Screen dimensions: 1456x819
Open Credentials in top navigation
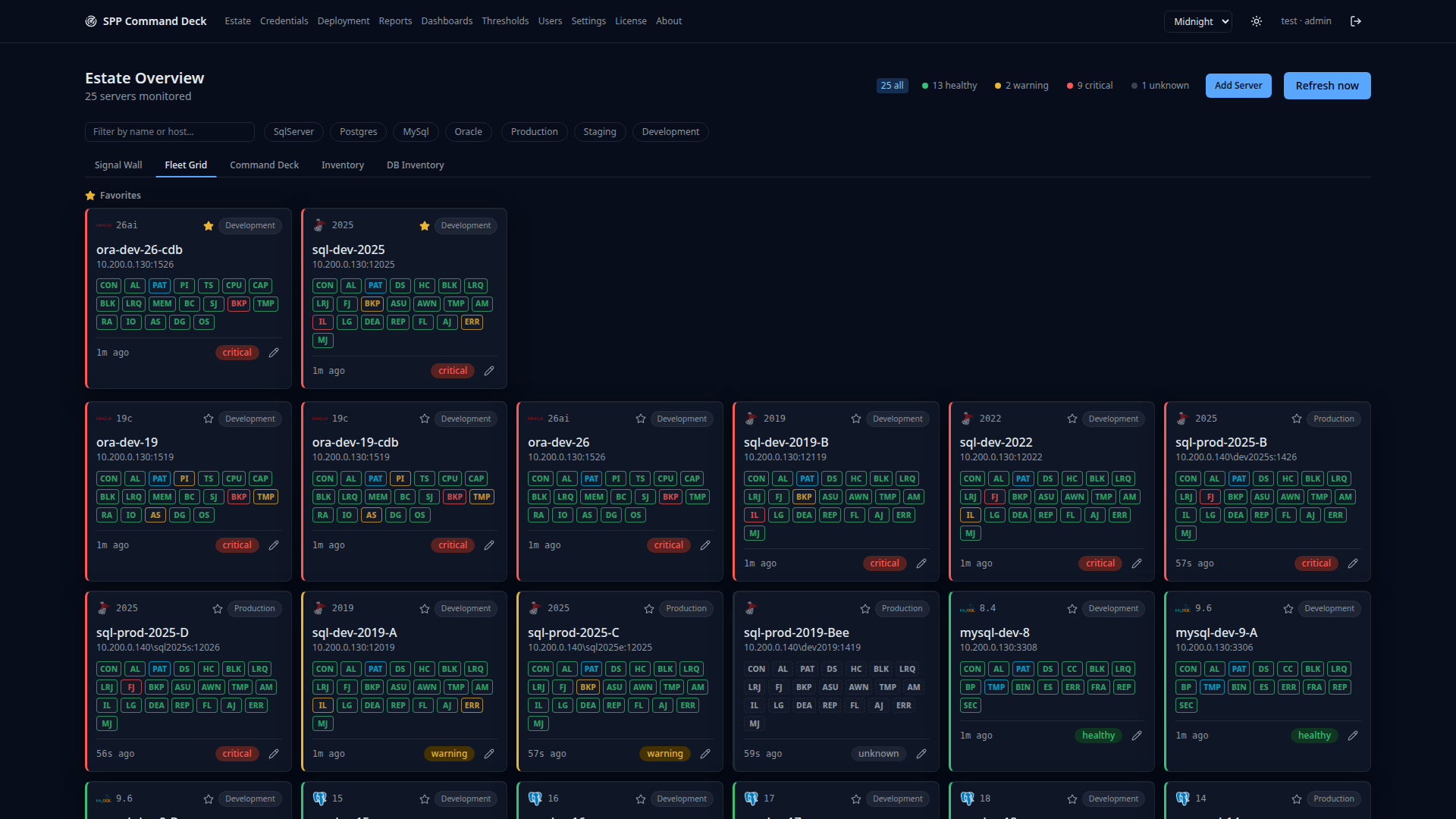284,21
